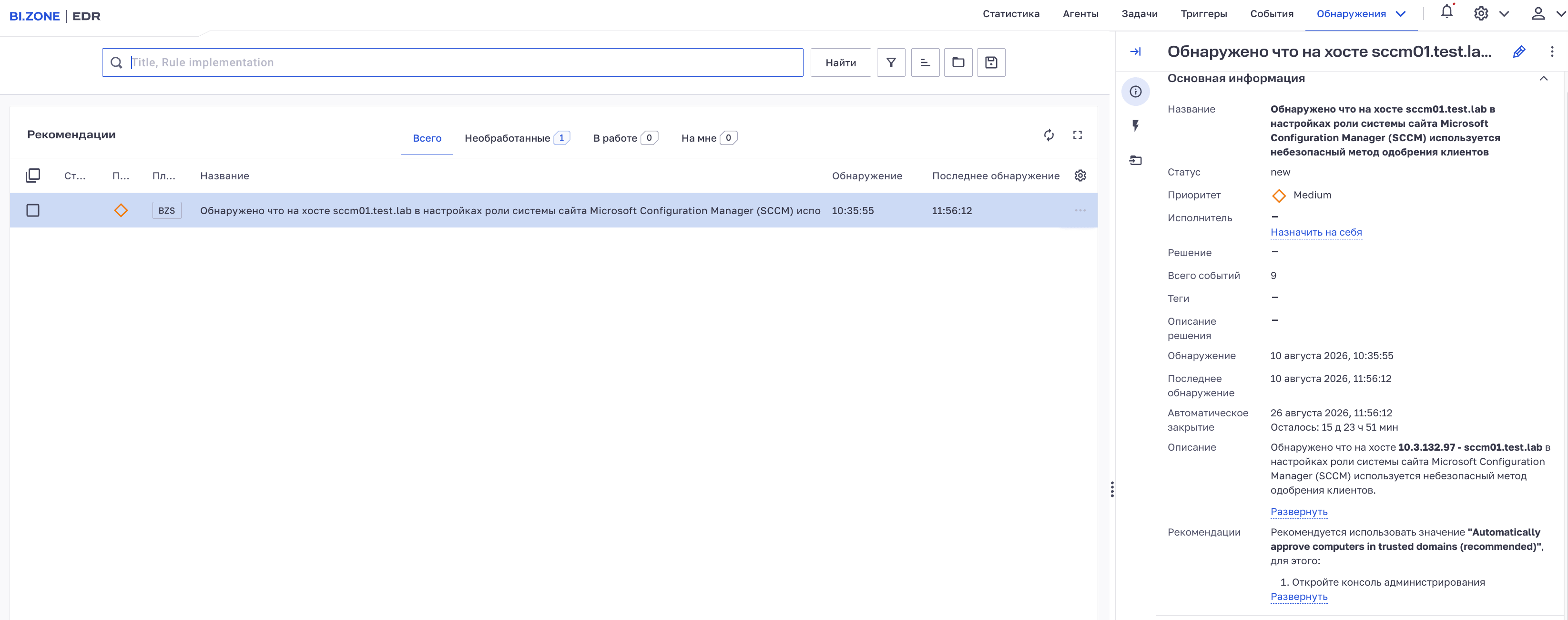Open the Статистика menu
1568x620 pixels.
coord(1011,14)
